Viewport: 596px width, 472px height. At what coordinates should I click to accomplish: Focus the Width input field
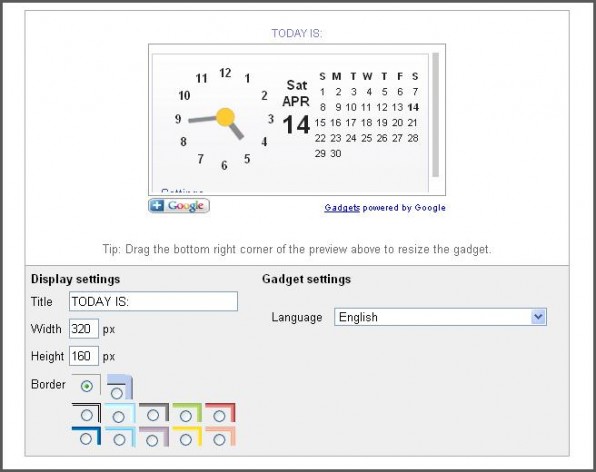(x=84, y=328)
